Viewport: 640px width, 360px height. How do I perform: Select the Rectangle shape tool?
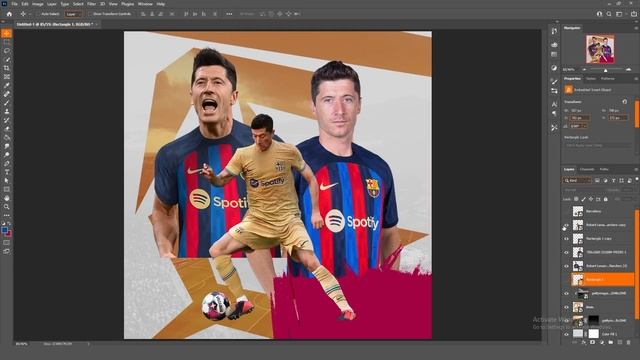(7, 189)
